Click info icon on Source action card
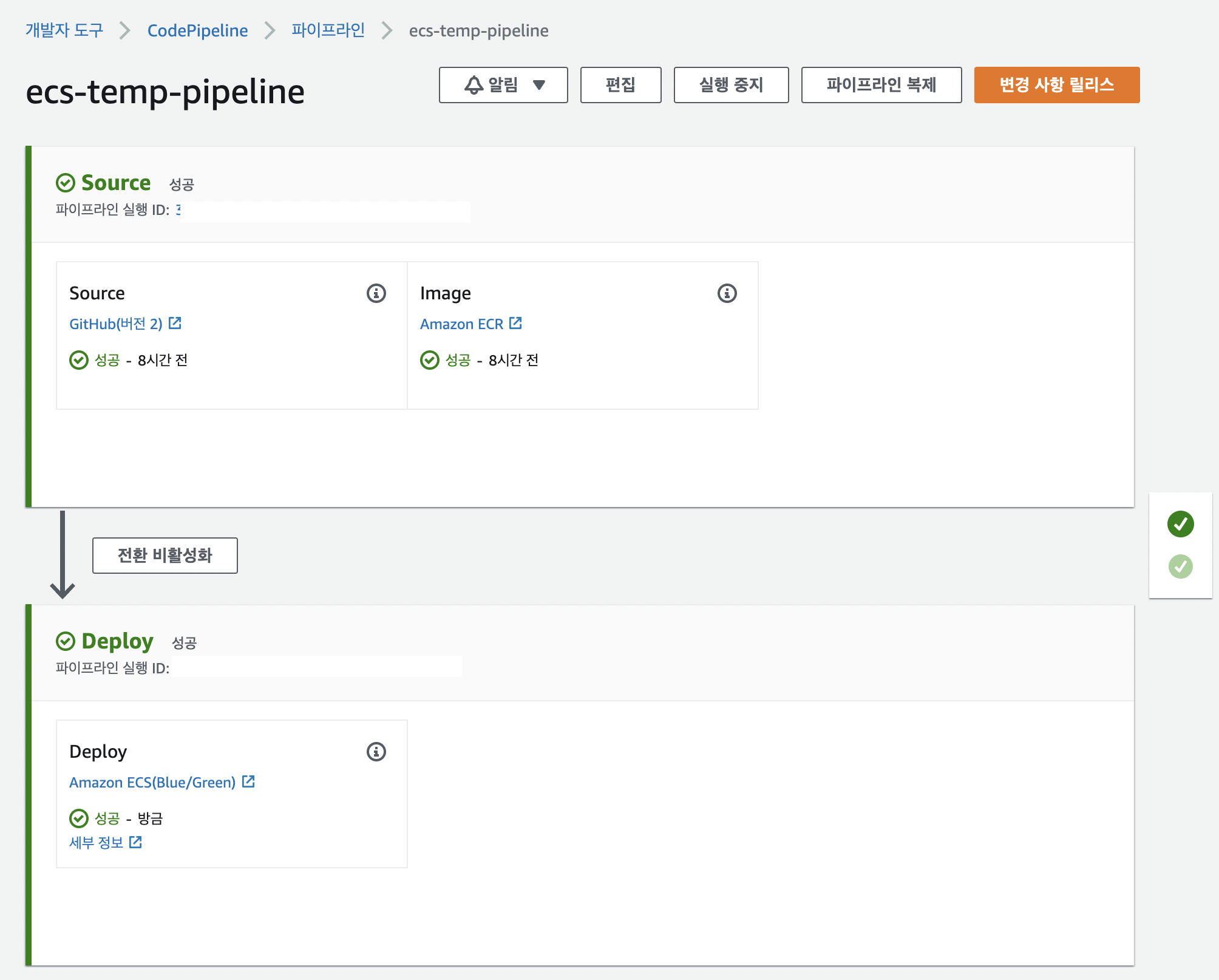This screenshot has height=980, width=1219. click(376, 293)
